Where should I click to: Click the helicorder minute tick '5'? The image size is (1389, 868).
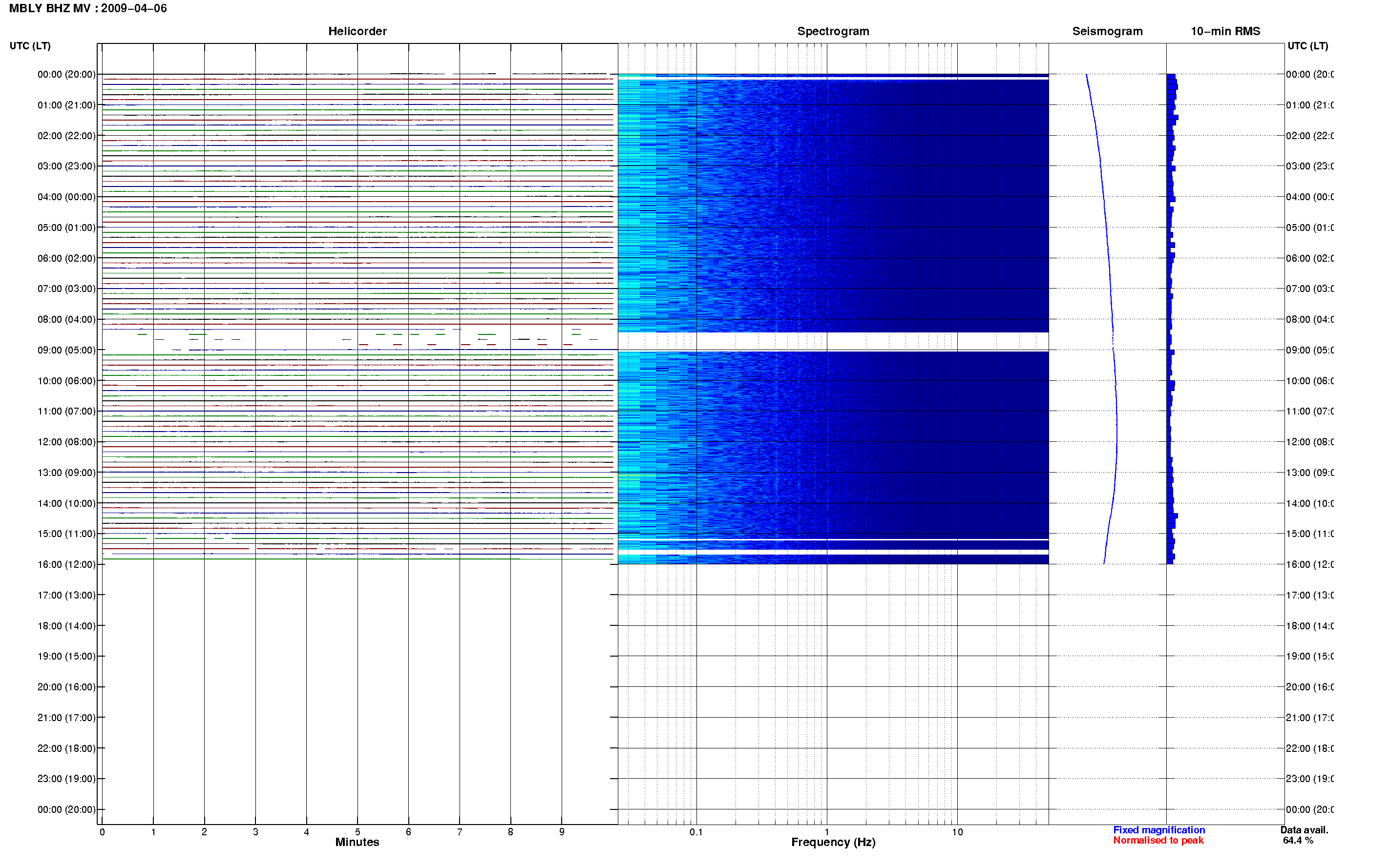point(357,832)
